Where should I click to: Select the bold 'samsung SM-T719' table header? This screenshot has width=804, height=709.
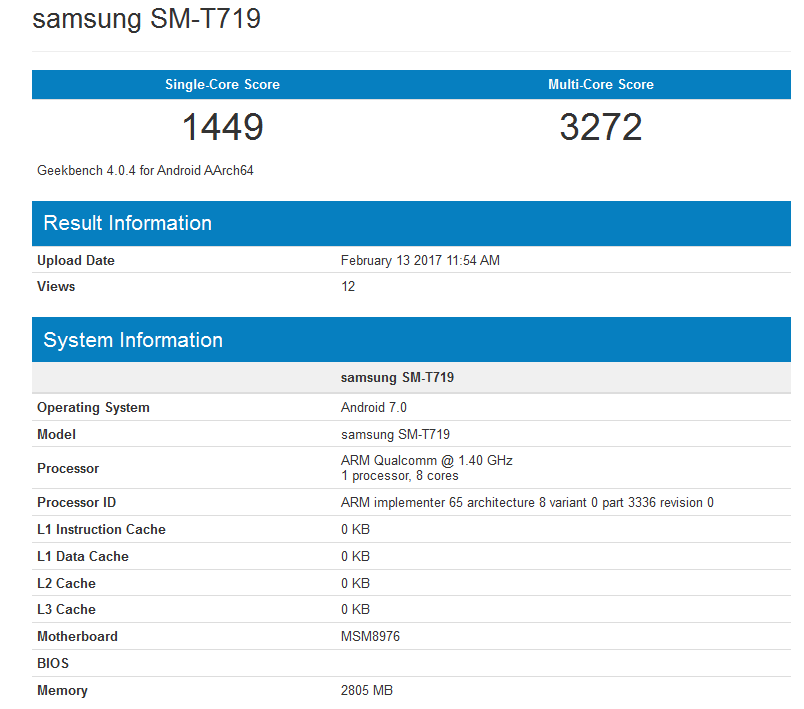point(397,378)
